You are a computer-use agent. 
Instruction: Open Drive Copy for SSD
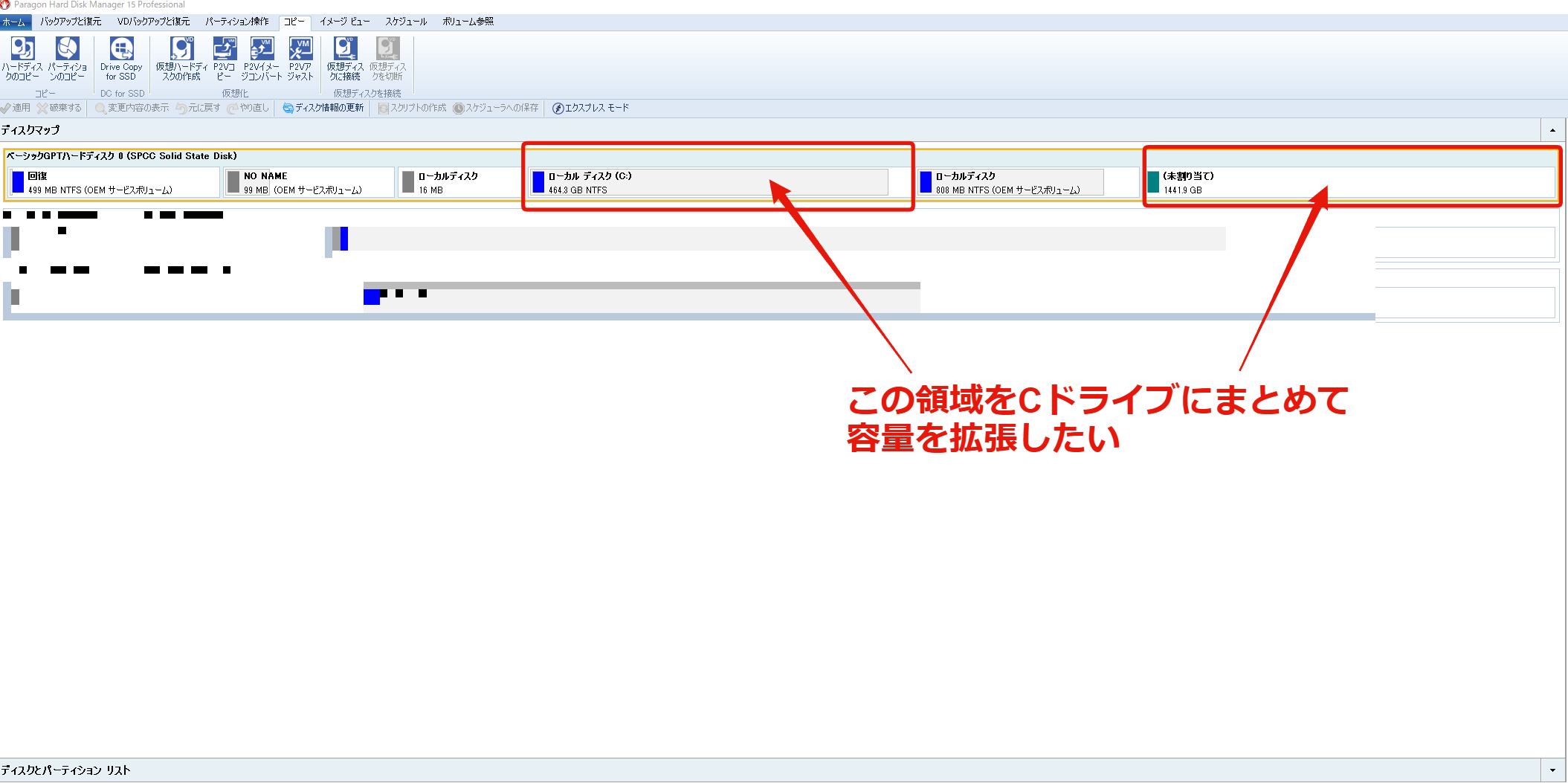point(120,59)
